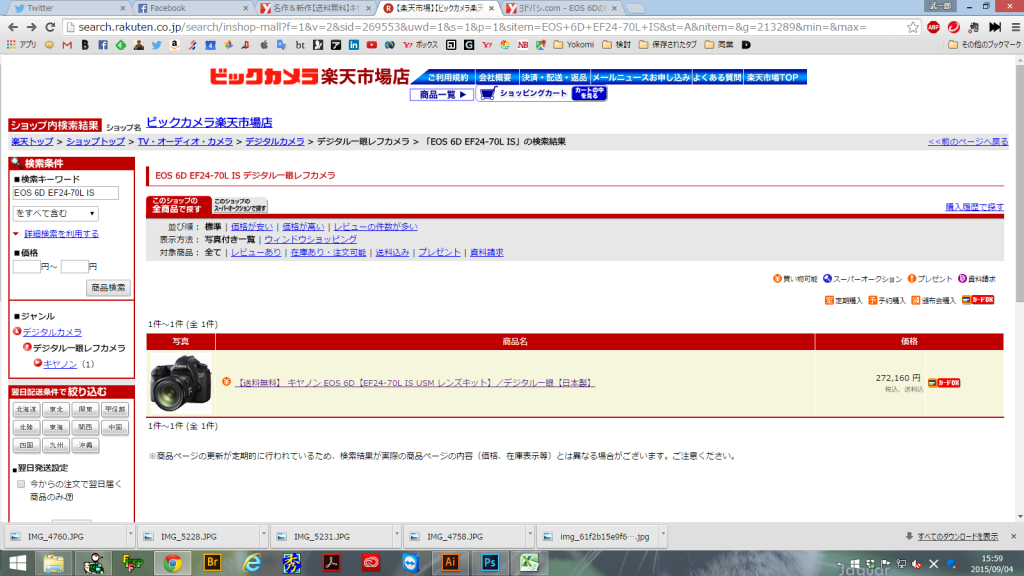
Task: Open the Yokomi bookmarks folder
Action: [x=573, y=45]
